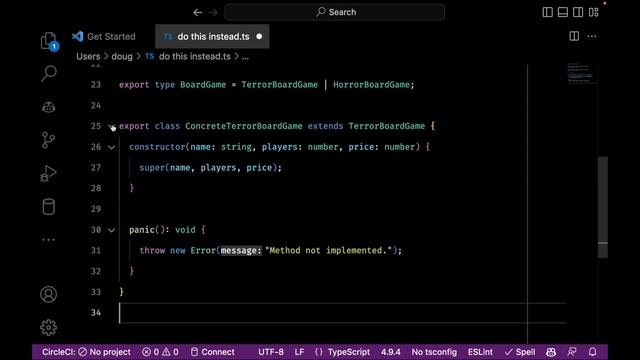Open editor More Actions ellipsis menu
This screenshot has width=640, height=360.
point(592,36)
